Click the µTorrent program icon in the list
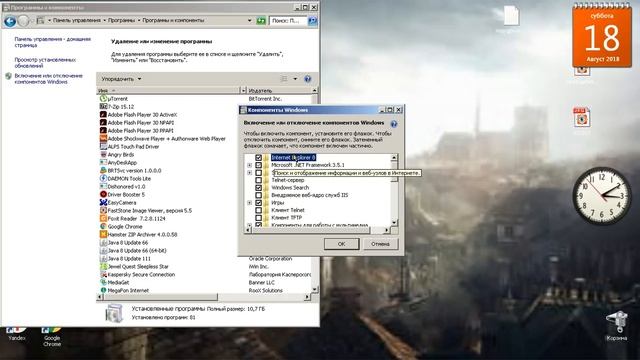This screenshot has height=360, width=640. pyautogui.click(x=103, y=99)
